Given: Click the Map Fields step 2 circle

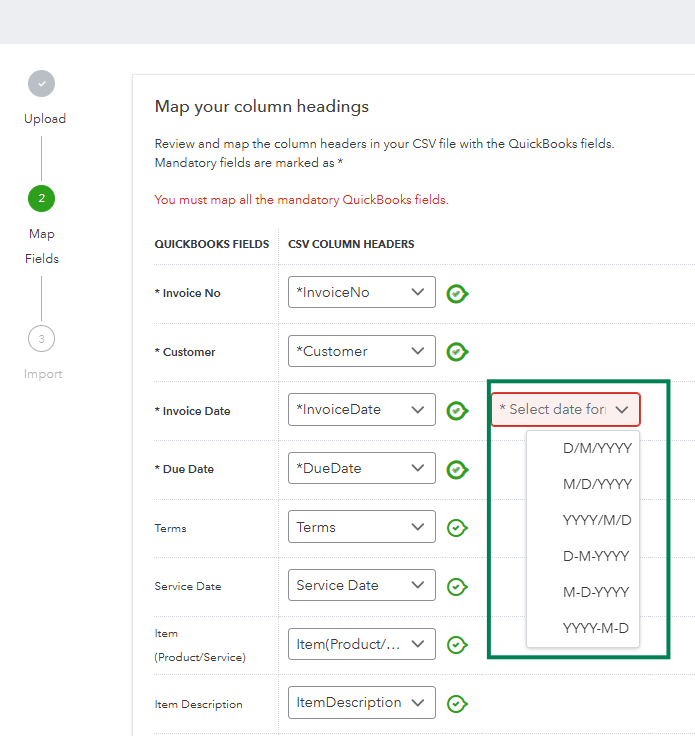Looking at the screenshot, I should click(x=41, y=198).
